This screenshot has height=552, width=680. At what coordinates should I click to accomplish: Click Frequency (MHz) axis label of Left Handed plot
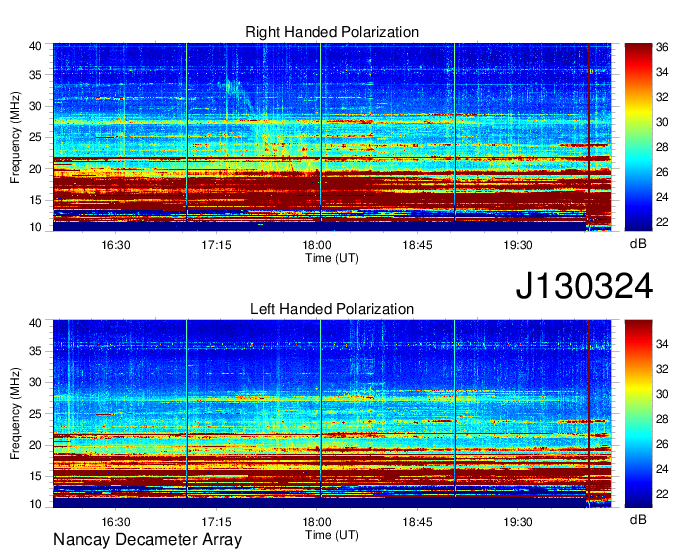click(x=15, y=414)
